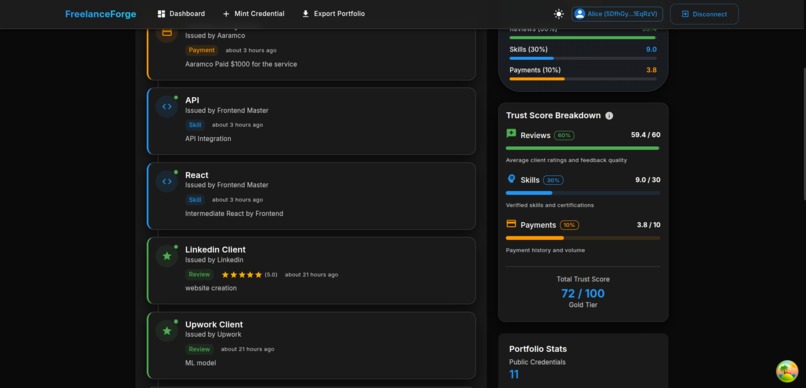Open the API credential title
The height and width of the screenshot is (388, 806).
point(192,100)
